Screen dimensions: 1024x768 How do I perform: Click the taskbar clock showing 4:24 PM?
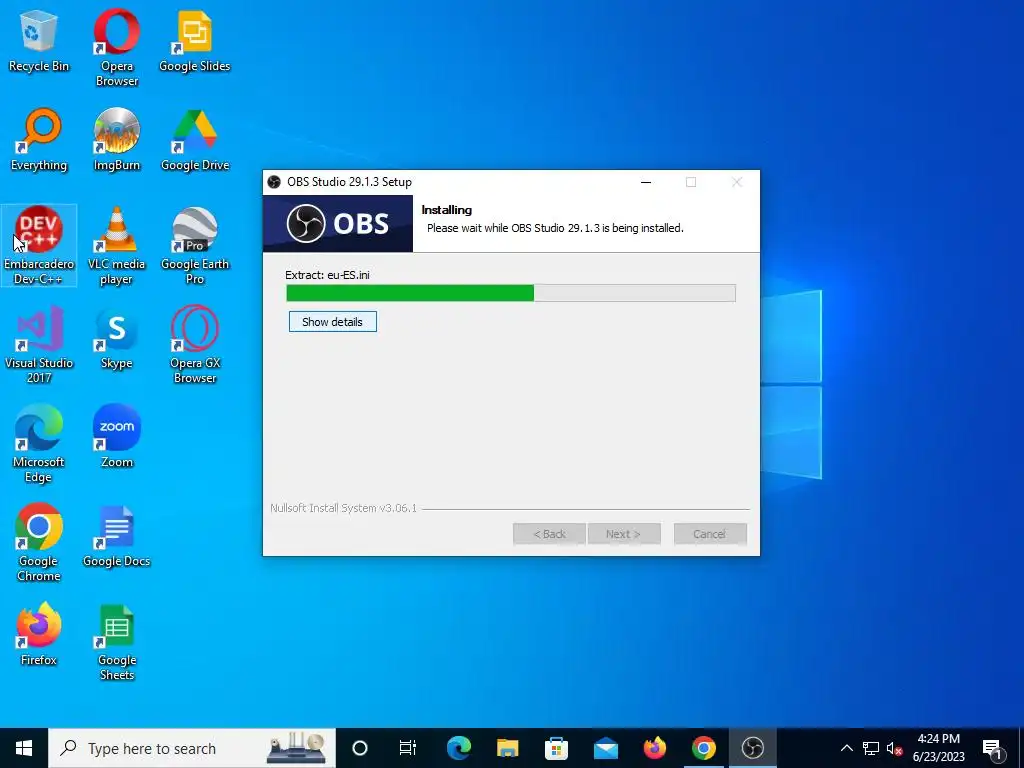tap(938, 748)
